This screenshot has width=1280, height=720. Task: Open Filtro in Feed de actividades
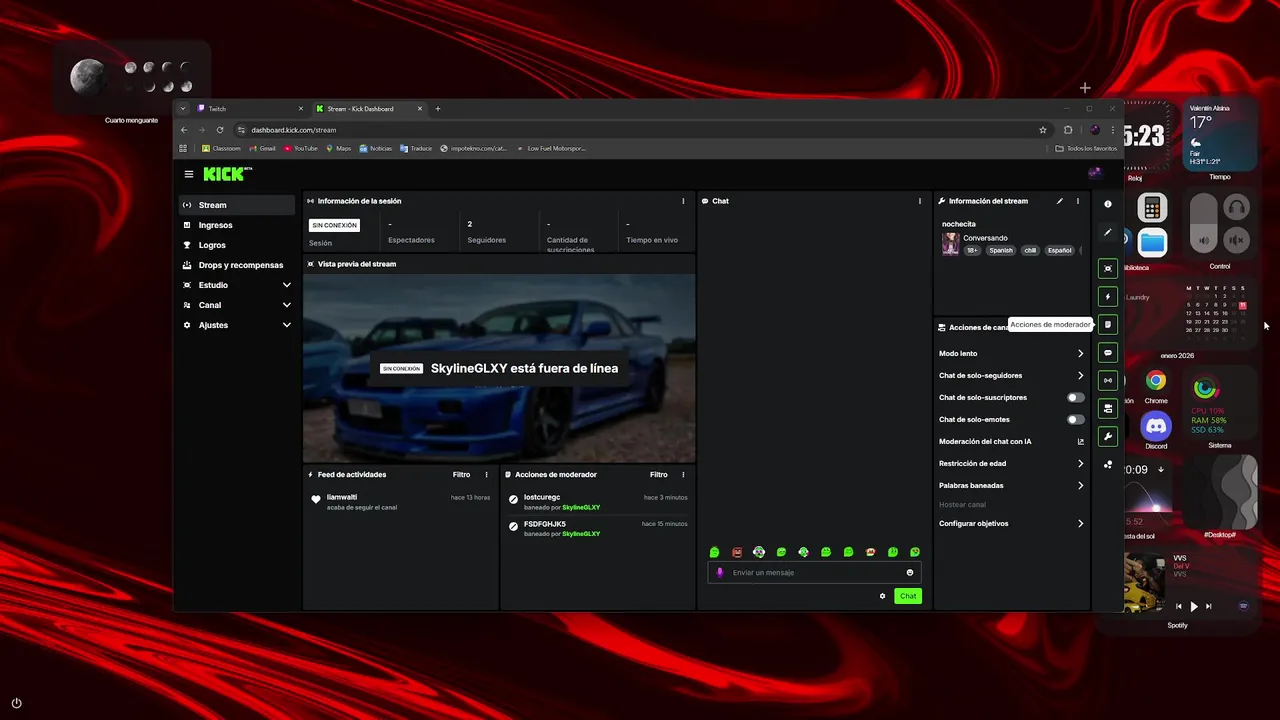tap(461, 475)
